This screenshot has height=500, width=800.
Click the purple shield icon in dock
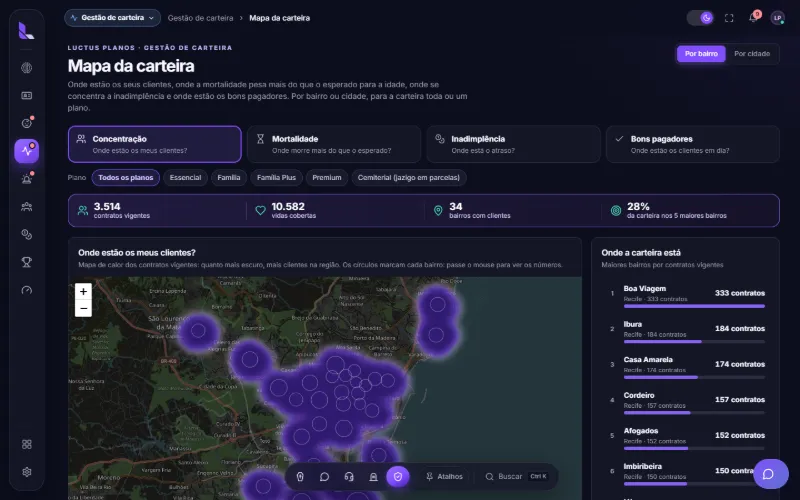pos(398,477)
